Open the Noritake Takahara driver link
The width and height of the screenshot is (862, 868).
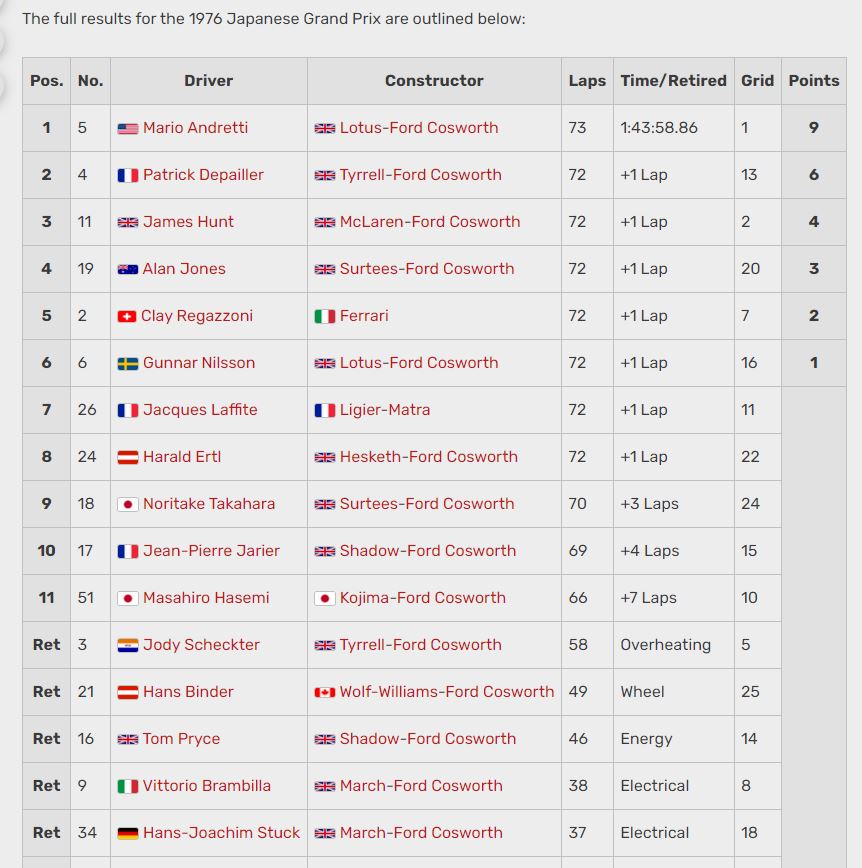pyautogui.click(x=209, y=504)
